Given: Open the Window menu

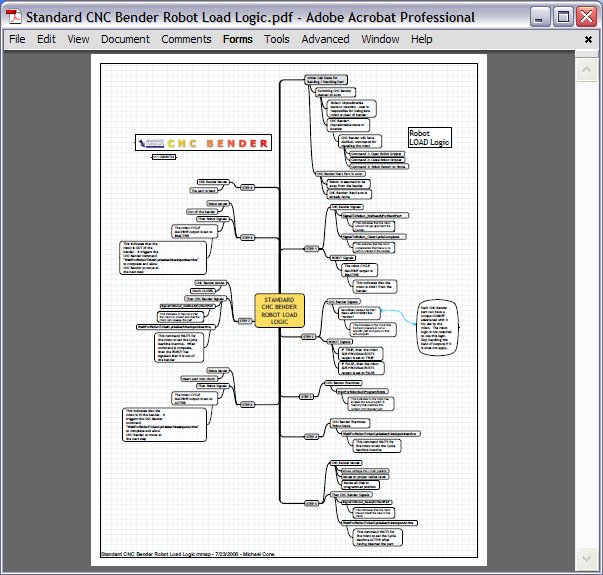Looking at the screenshot, I should point(380,39).
